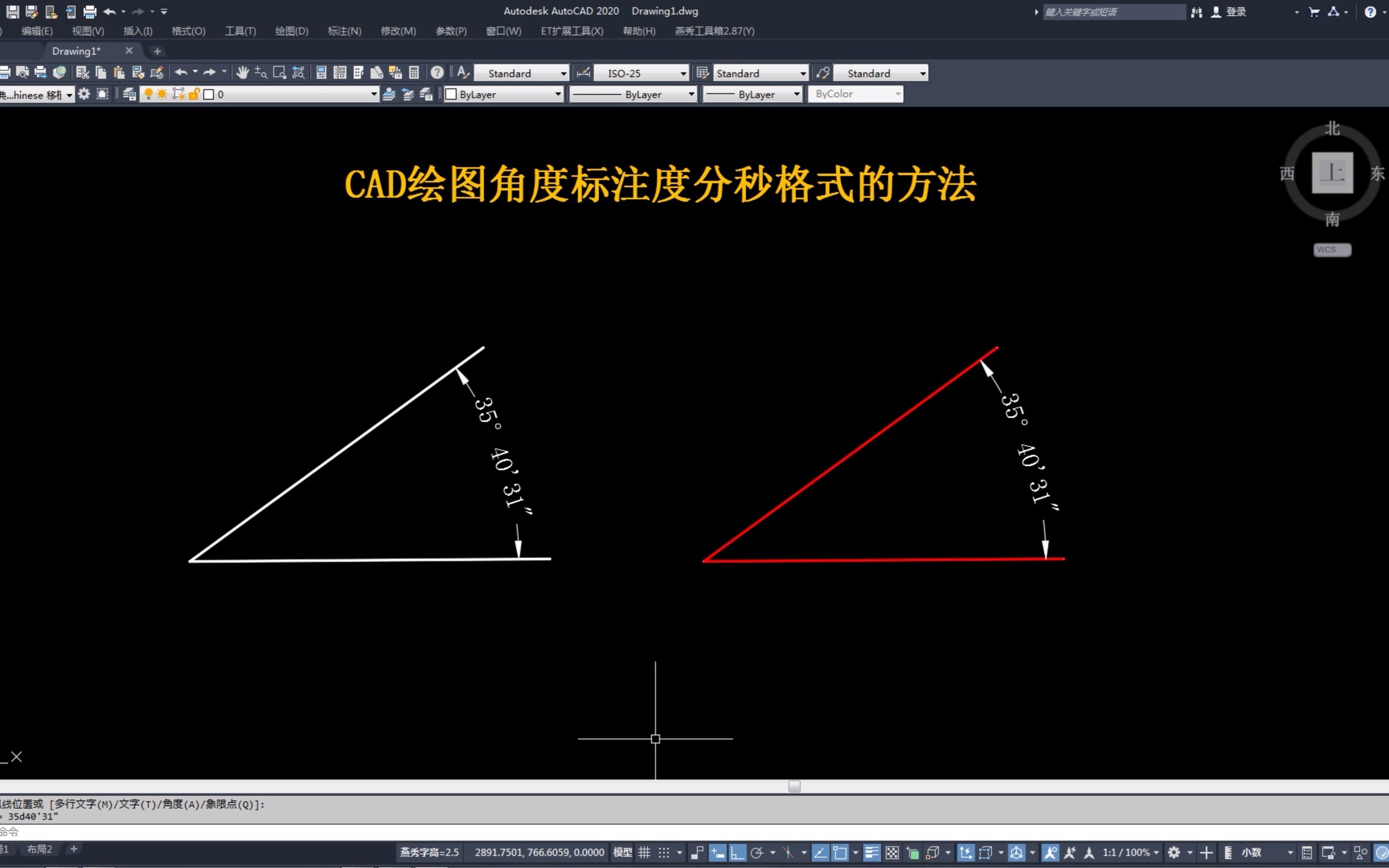This screenshot has width=1389, height=868.
Task: Open the ByColor plot style dropdown
Action: [x=855, y=94]
